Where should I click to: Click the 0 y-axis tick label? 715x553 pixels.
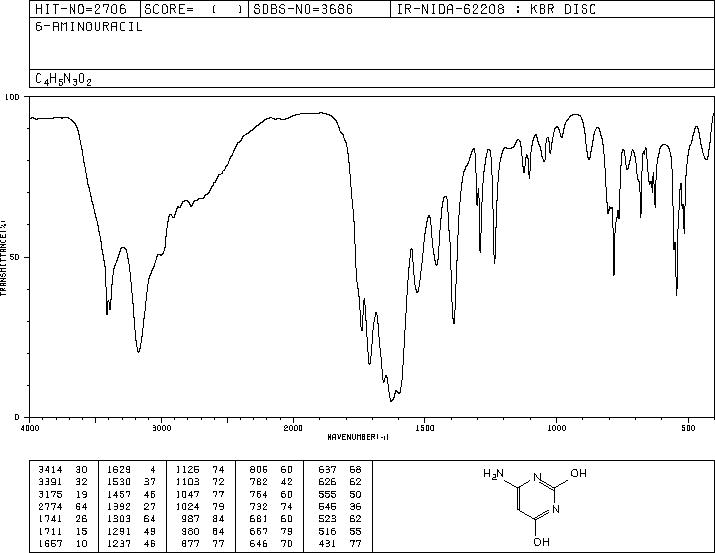17,417
